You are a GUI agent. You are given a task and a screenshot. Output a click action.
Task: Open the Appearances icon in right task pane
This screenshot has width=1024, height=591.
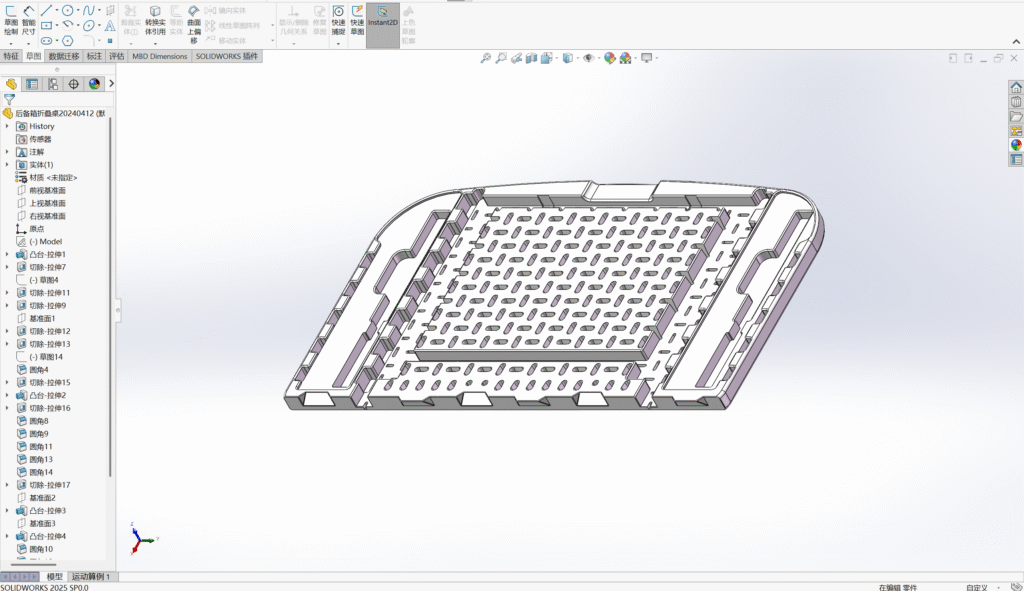1016,145
